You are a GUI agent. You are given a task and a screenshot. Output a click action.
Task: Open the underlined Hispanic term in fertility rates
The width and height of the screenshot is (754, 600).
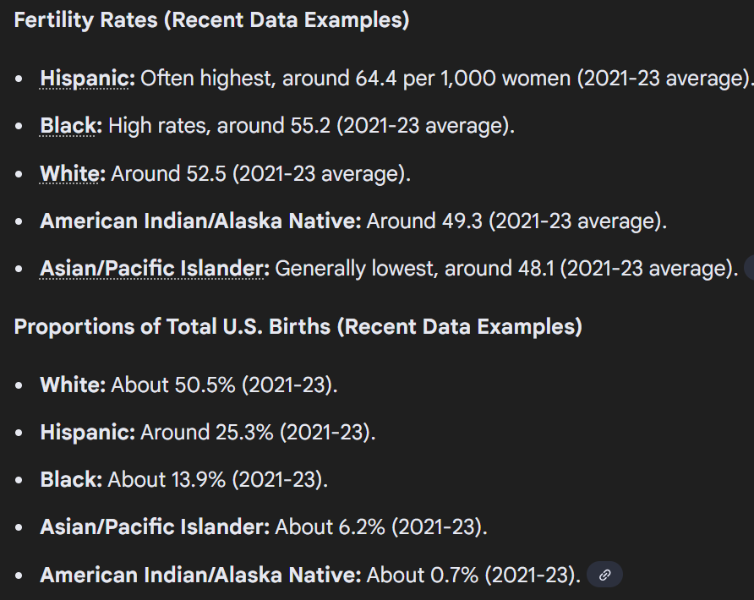[x=87, y=78]
